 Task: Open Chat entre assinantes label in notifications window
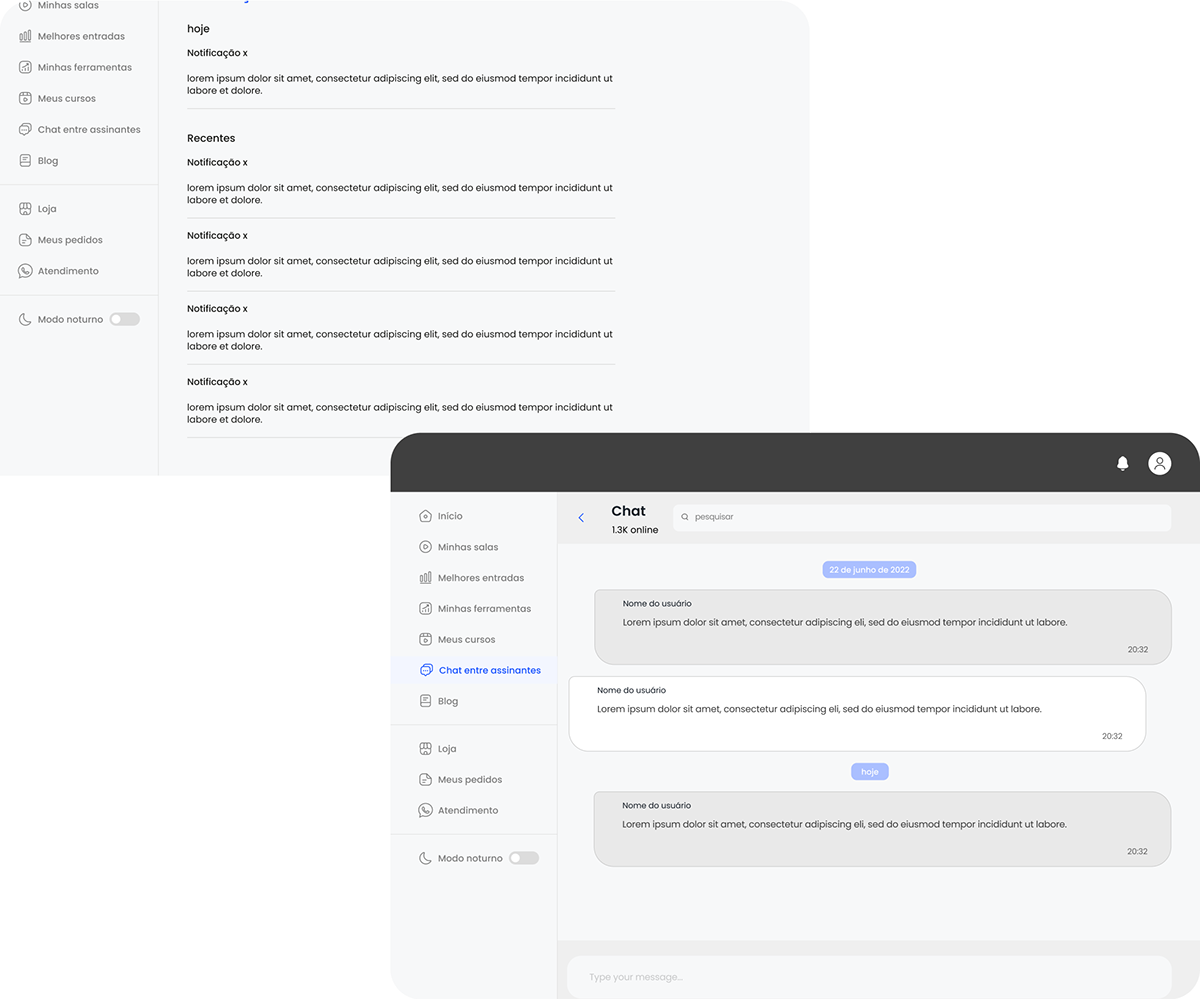click(89, 129)
